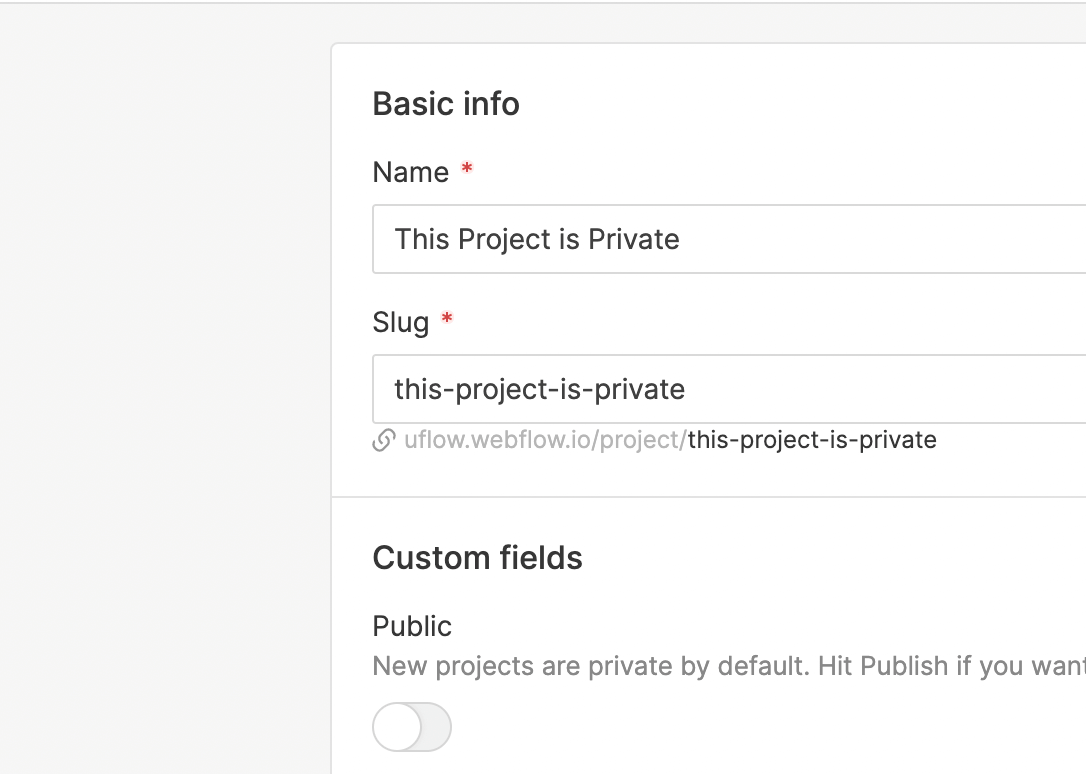This screenshot has height=774, width=1086.
Task: Click the divider line above Custom fields
Action: [708, 497]
